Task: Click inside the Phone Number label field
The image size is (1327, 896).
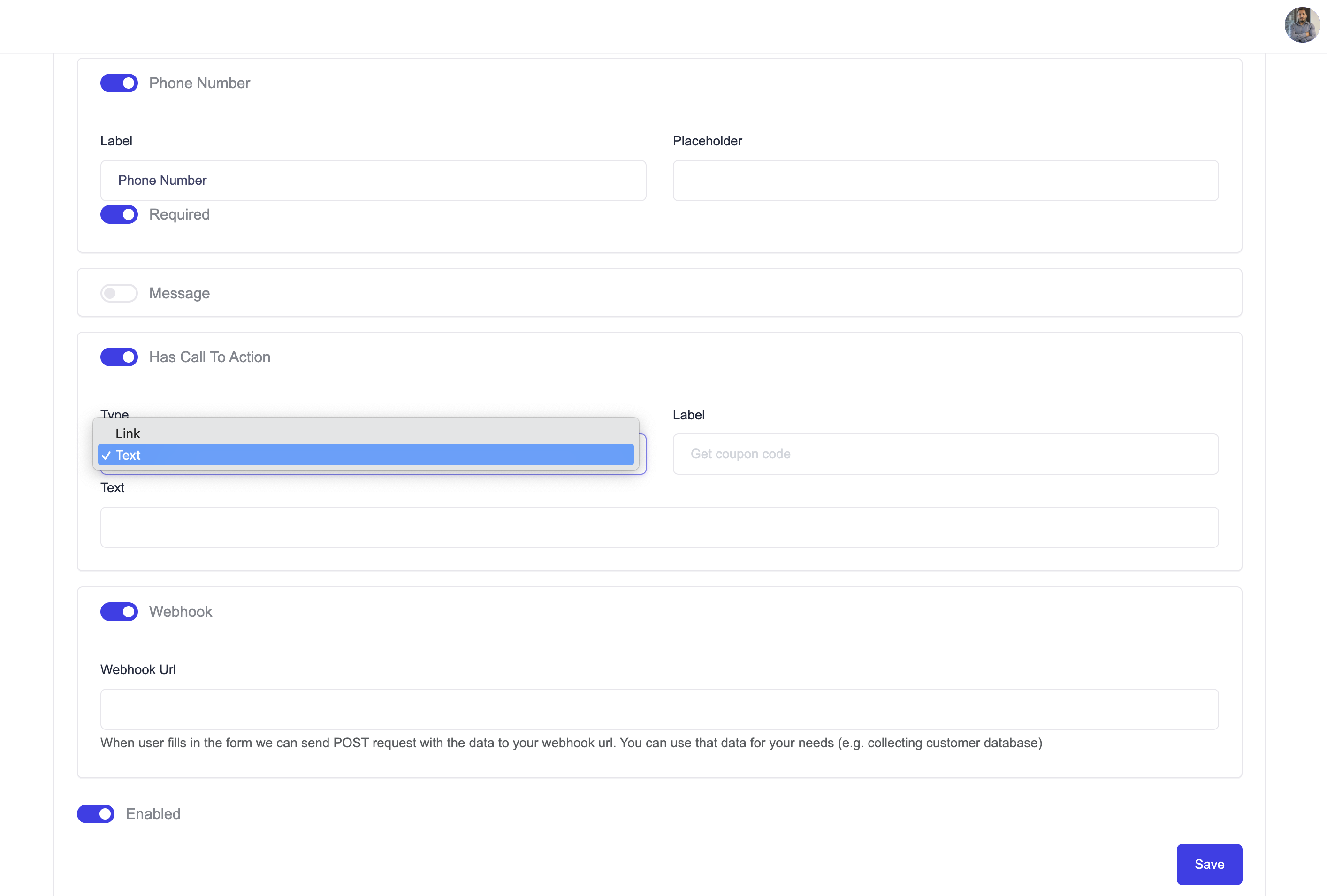Action: click(x=373, y=180)
